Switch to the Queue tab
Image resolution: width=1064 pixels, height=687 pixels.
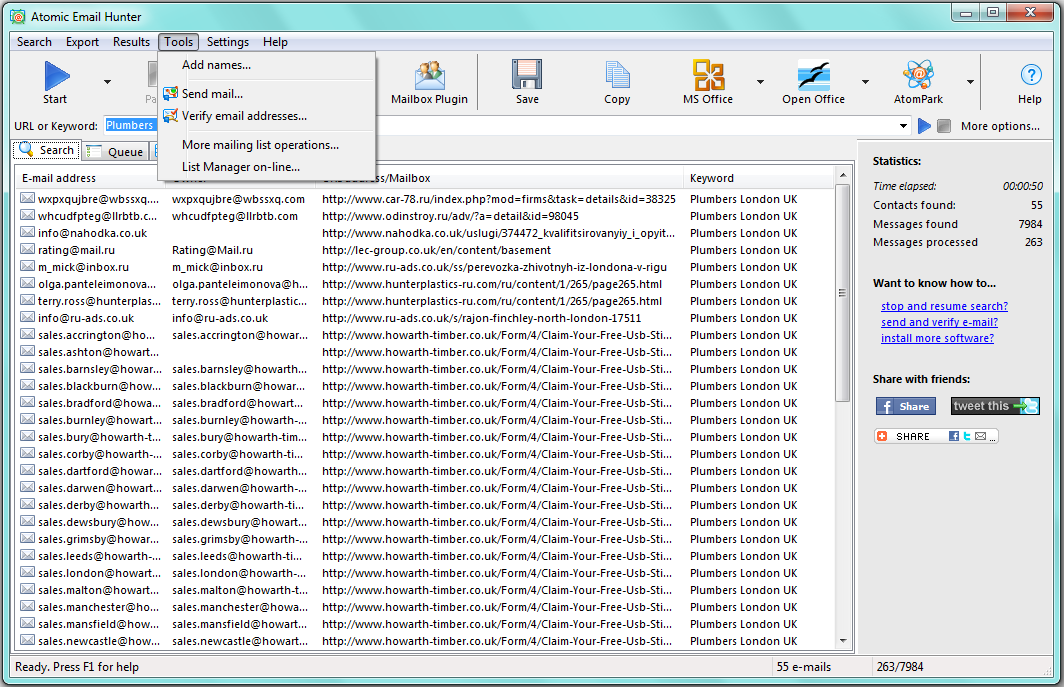tap(116, 152)
